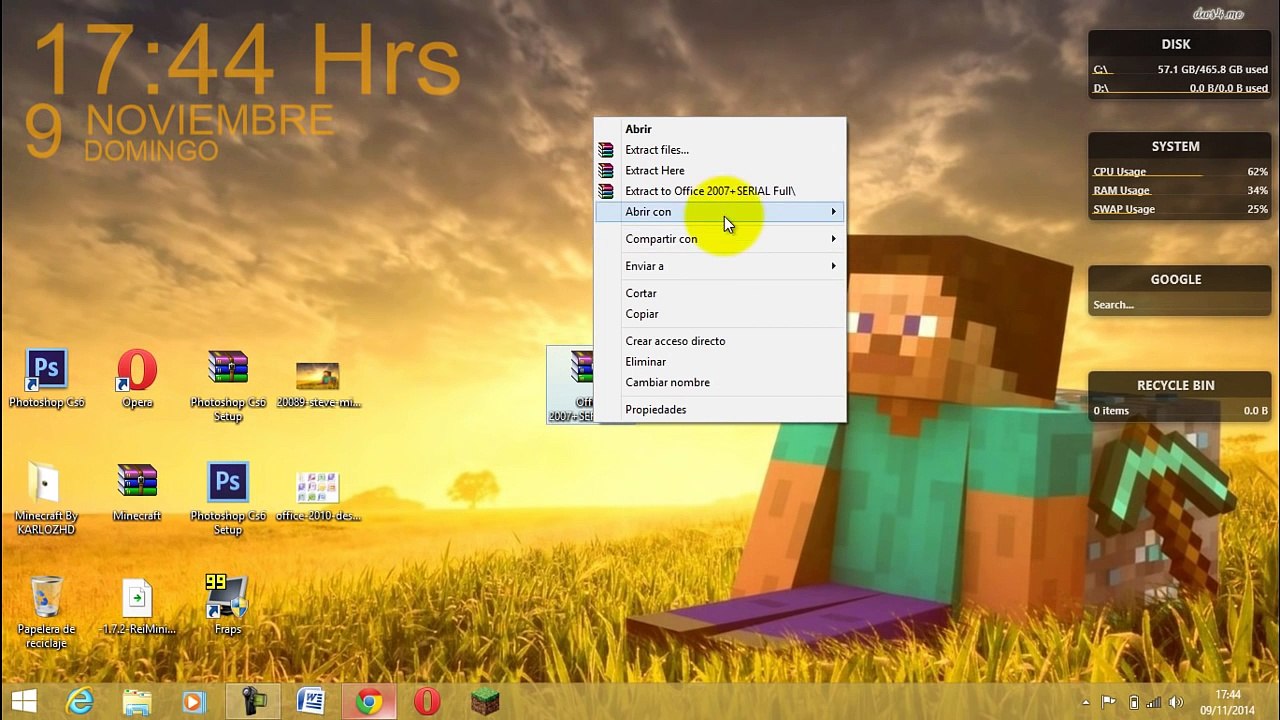Choose Extract to Office 2007+SERIAL Full\
Screen dimensions: 1280x720
pos(720,191)
